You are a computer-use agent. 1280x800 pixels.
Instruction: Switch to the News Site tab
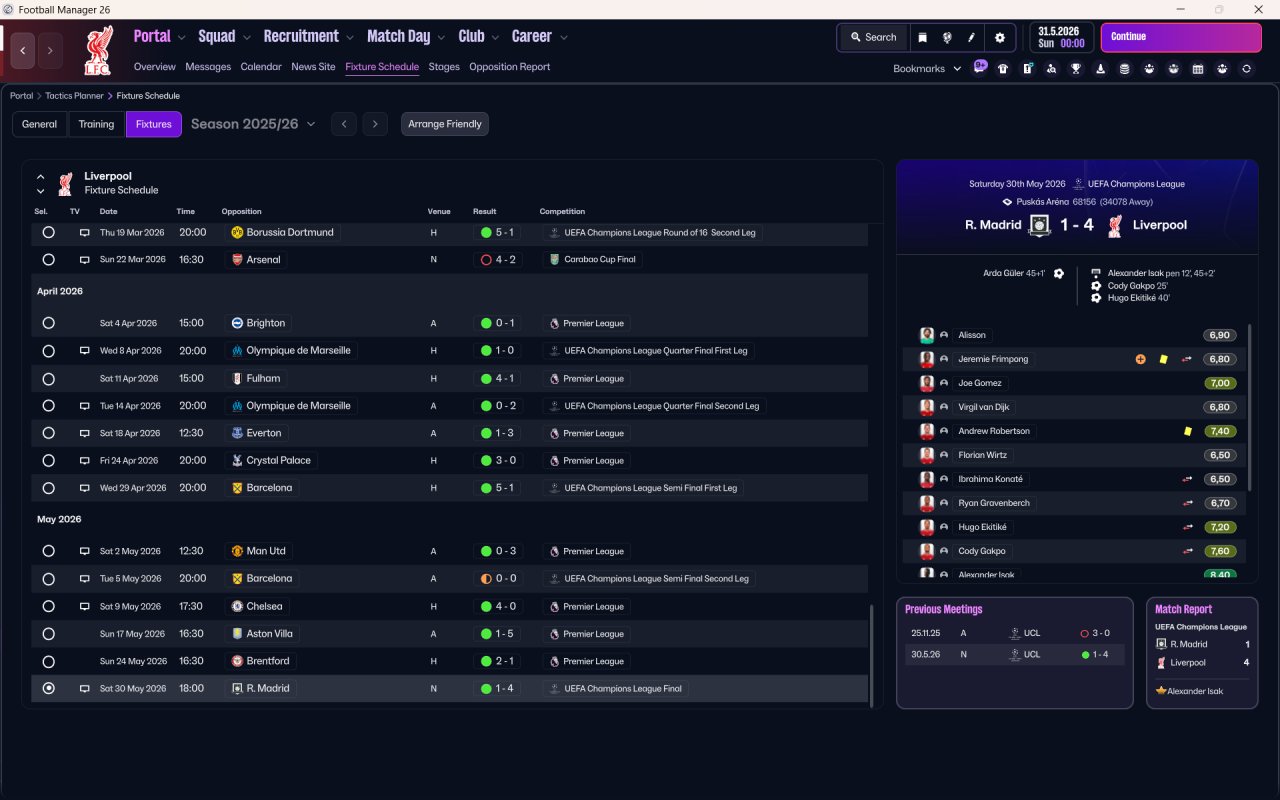click(313, 67)
